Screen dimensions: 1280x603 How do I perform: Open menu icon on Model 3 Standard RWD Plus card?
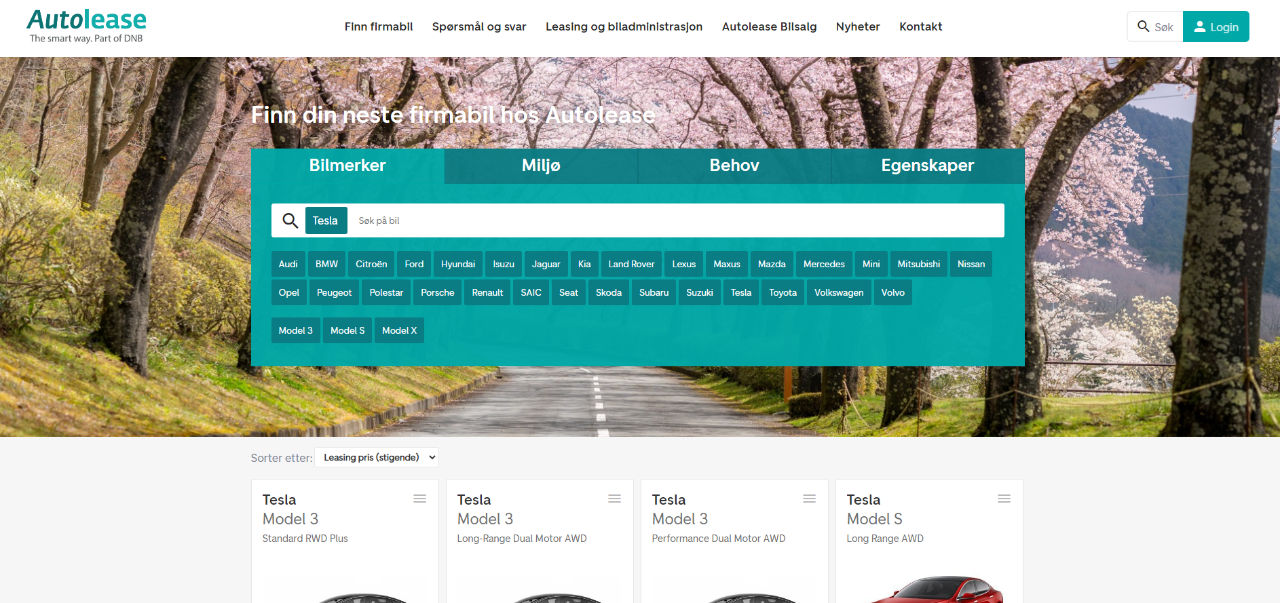click(x=420, y=499)
